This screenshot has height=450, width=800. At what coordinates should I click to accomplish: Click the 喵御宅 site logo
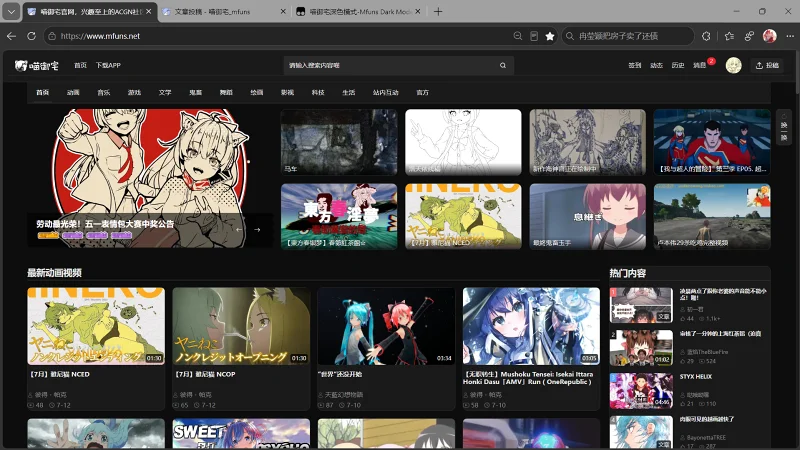37,65
